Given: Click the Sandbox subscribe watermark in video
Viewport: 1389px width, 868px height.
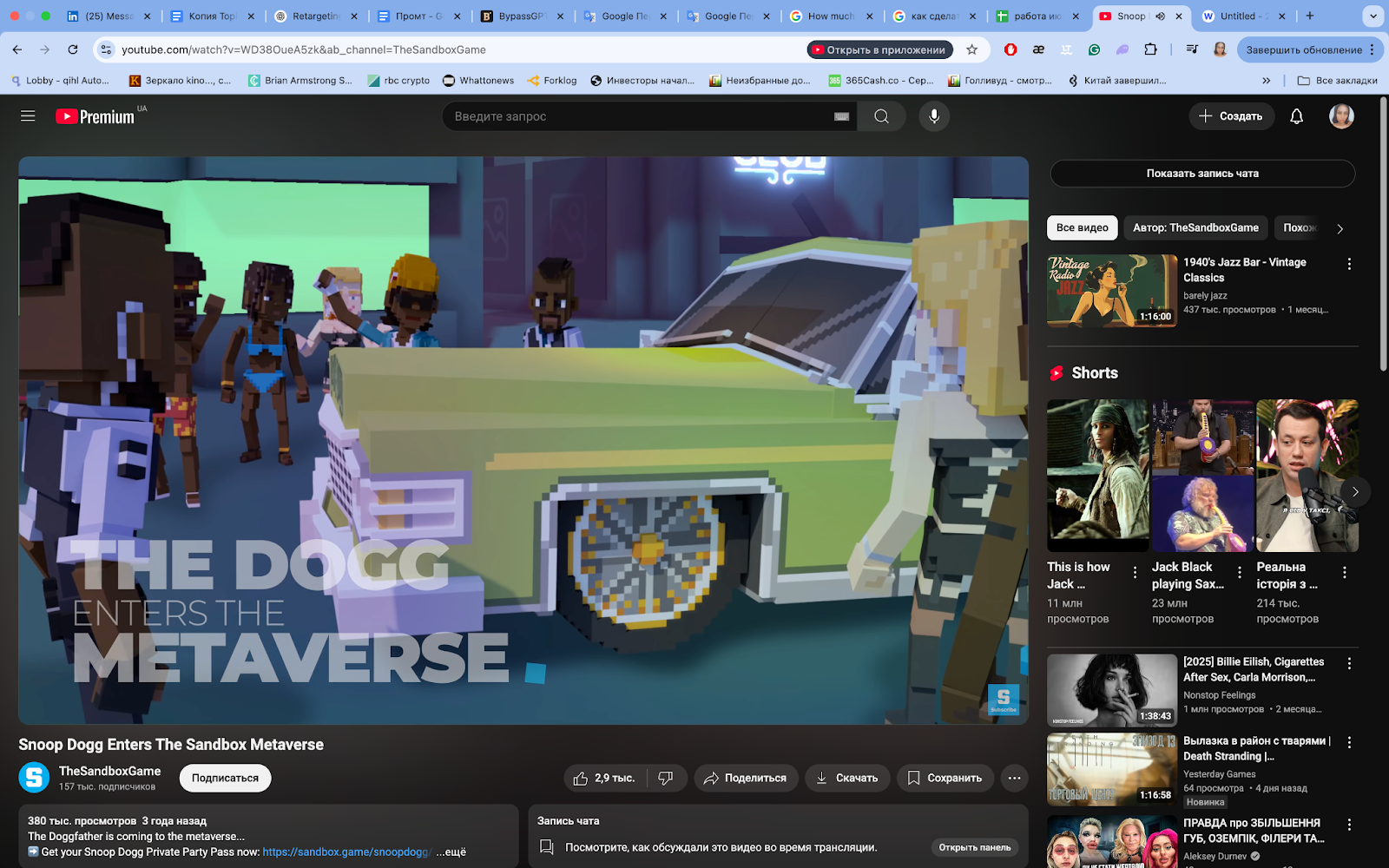Looking at the screenshot, I should pos(1004,700).
